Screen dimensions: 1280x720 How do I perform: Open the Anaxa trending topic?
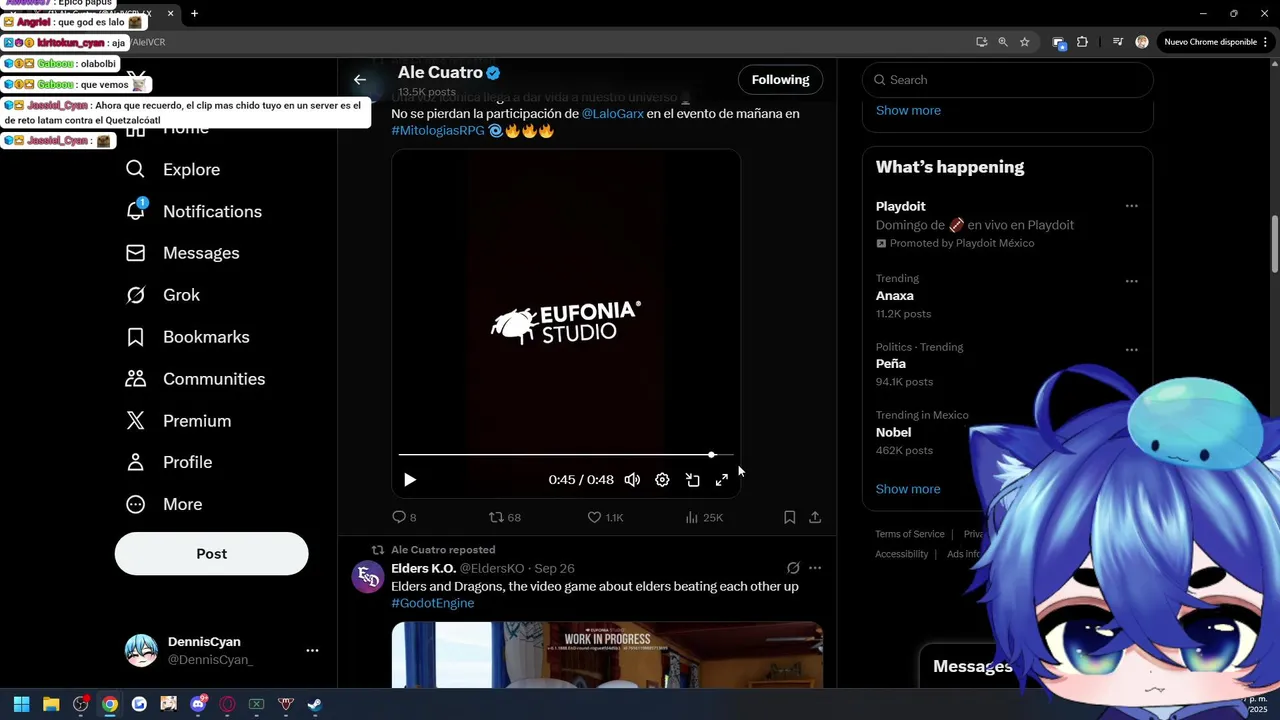[895, 296]
